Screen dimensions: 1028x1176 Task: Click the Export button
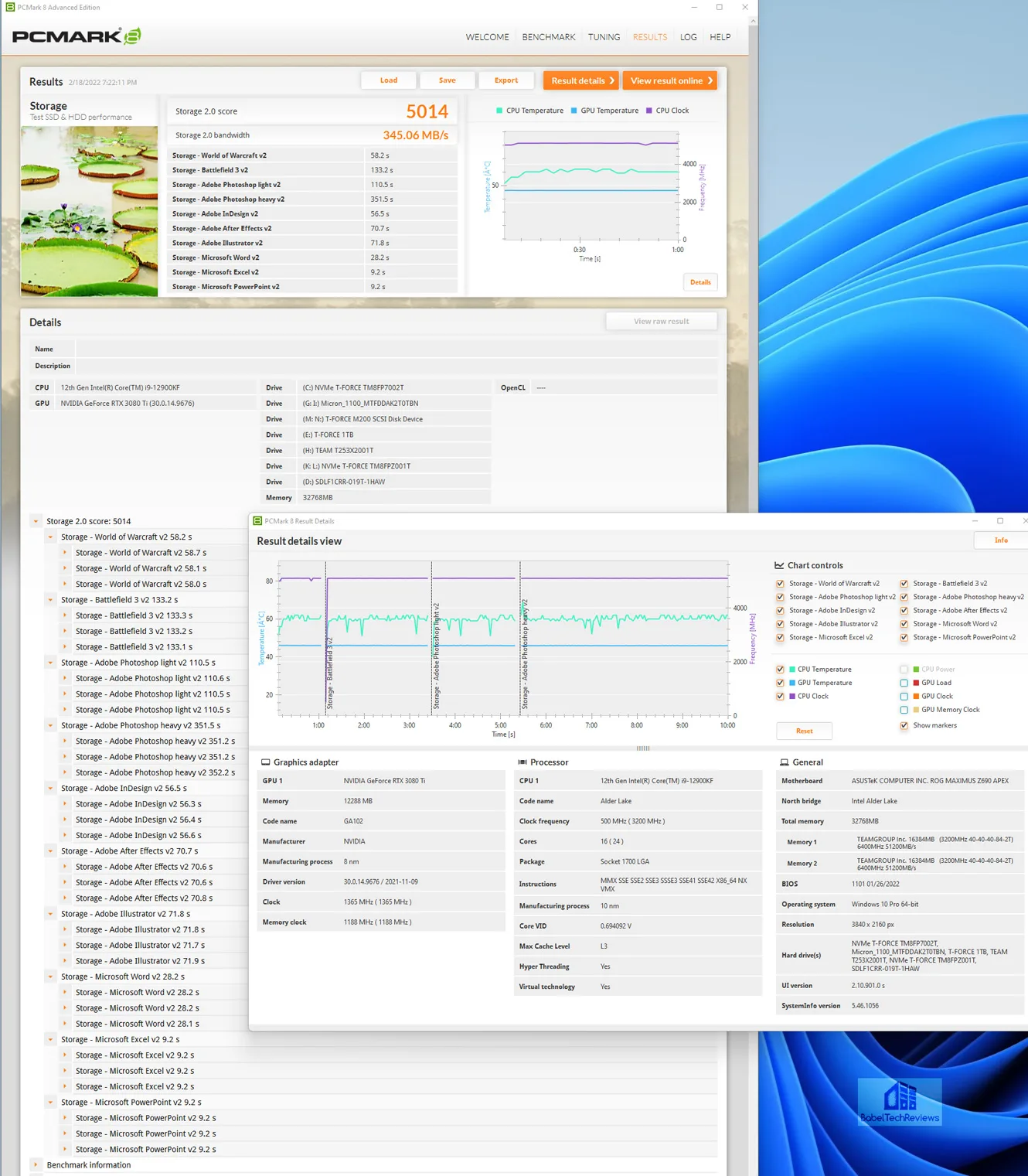506,80
